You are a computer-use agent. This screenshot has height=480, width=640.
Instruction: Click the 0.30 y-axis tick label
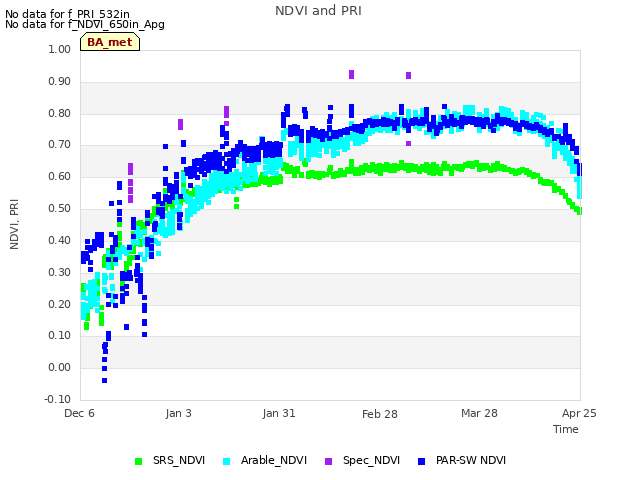60,272
